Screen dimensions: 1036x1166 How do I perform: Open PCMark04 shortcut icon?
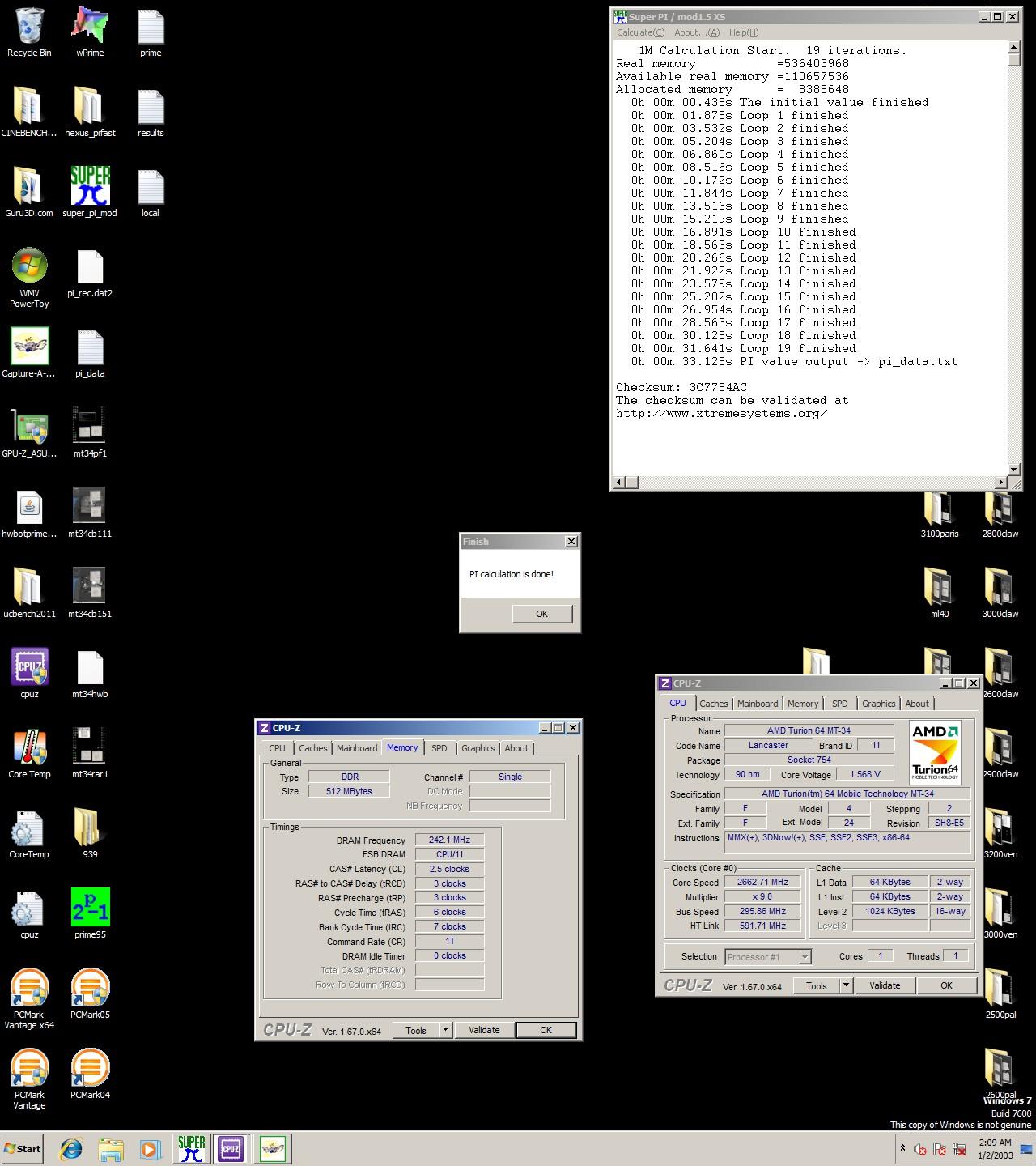[90, 1074]
